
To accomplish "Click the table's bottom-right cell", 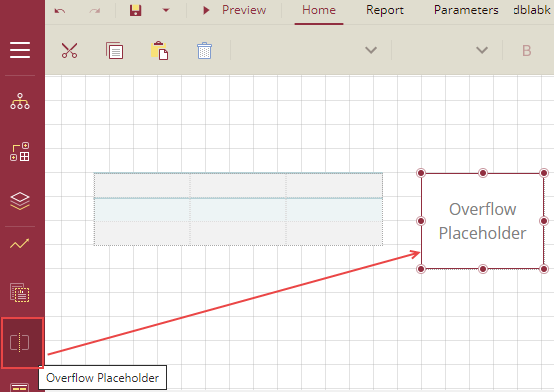I will point(334,233).
